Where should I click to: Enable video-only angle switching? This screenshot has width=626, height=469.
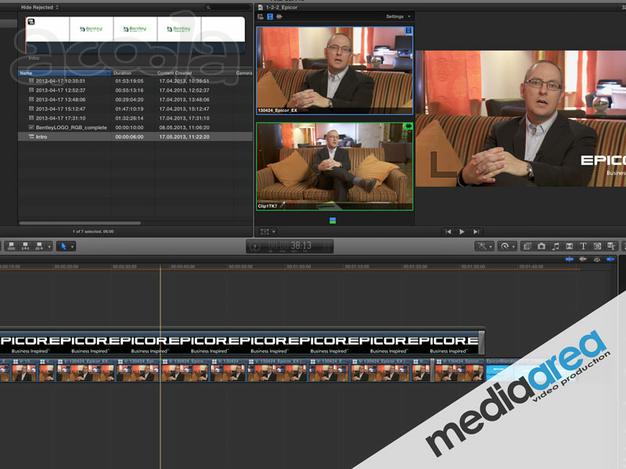[270, 17]
